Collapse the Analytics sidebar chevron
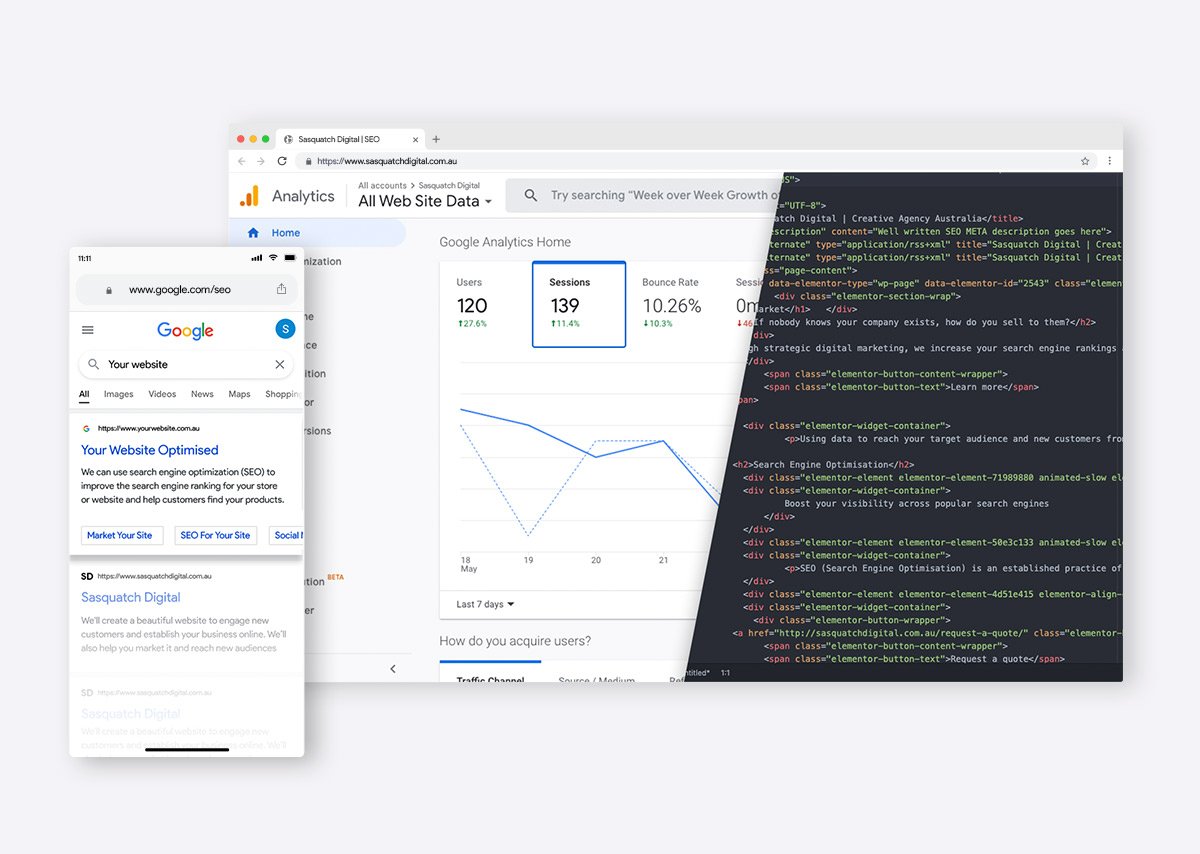The image size is (1200, 854). point(393,668)
